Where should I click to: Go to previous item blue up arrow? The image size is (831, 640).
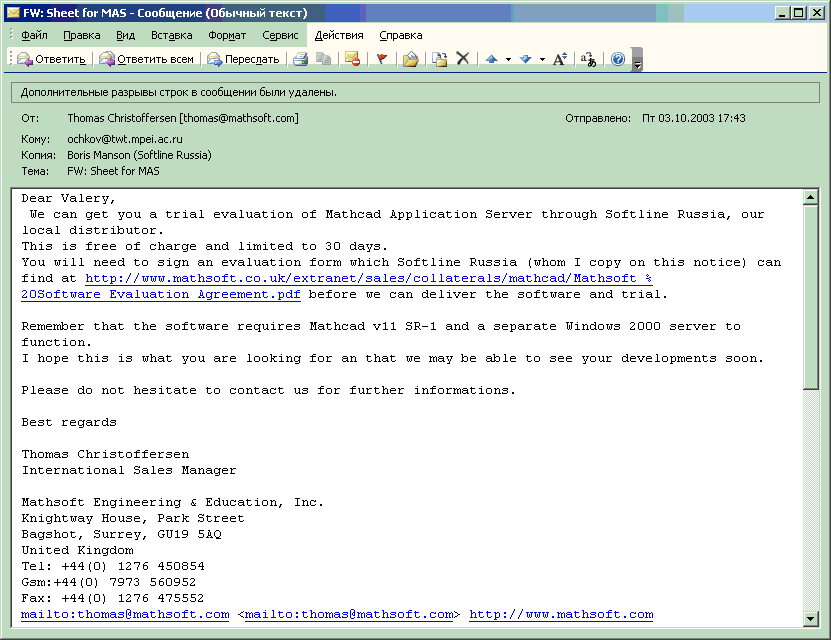point(491,59)
